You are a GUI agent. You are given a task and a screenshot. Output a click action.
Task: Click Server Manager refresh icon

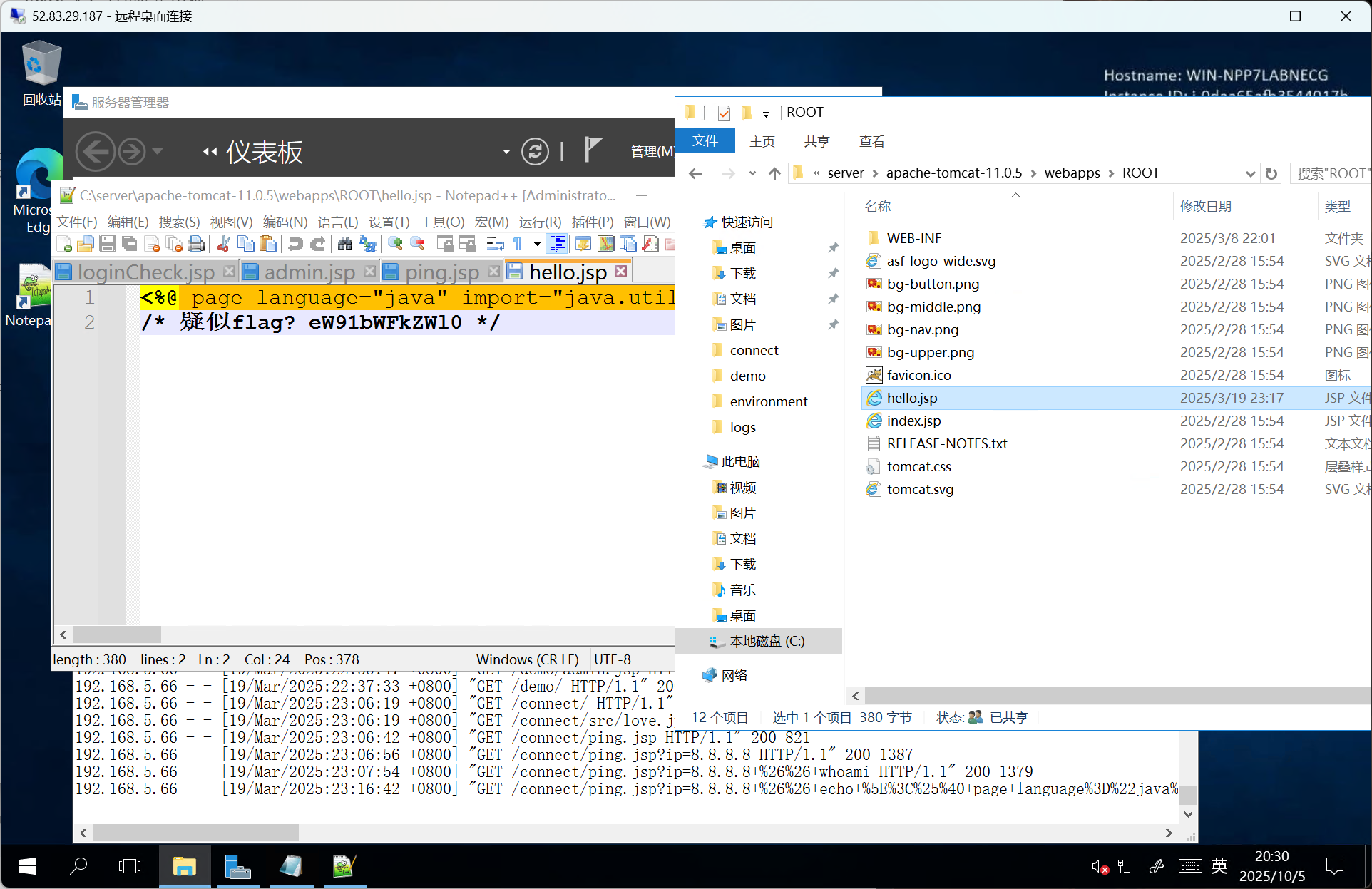535,151
